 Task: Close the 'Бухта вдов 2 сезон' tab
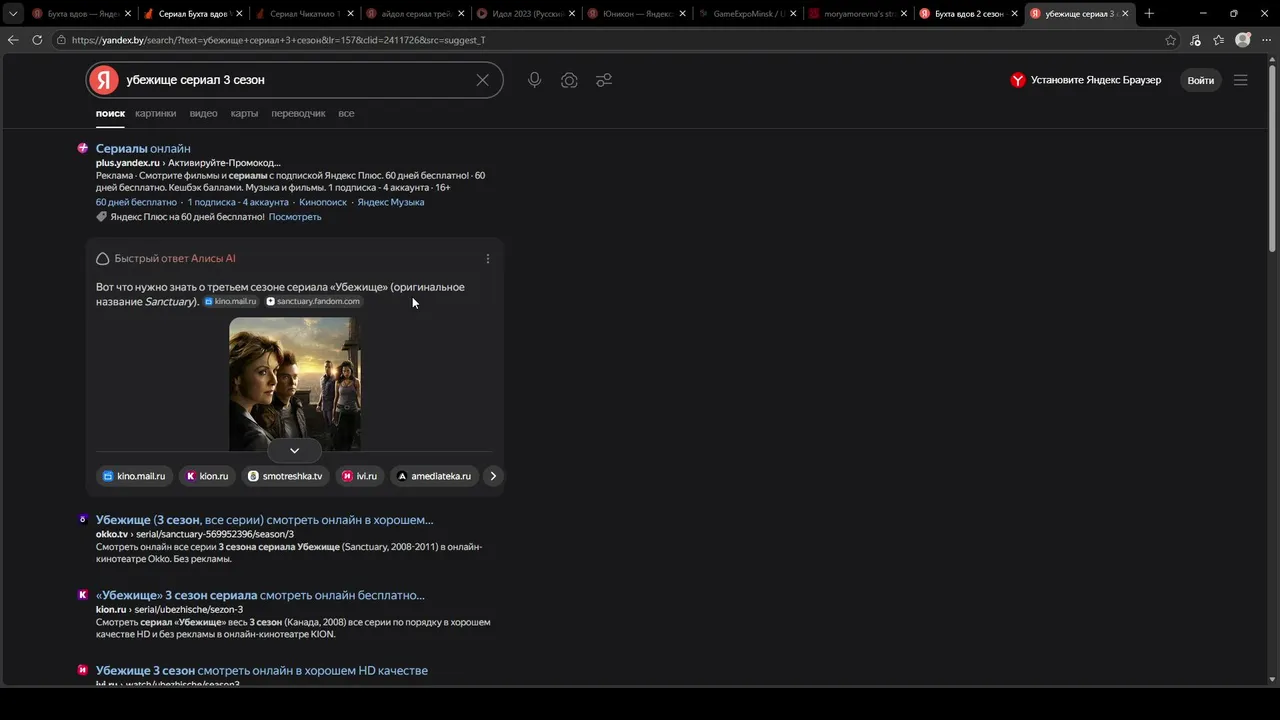tap(1015, 14)
